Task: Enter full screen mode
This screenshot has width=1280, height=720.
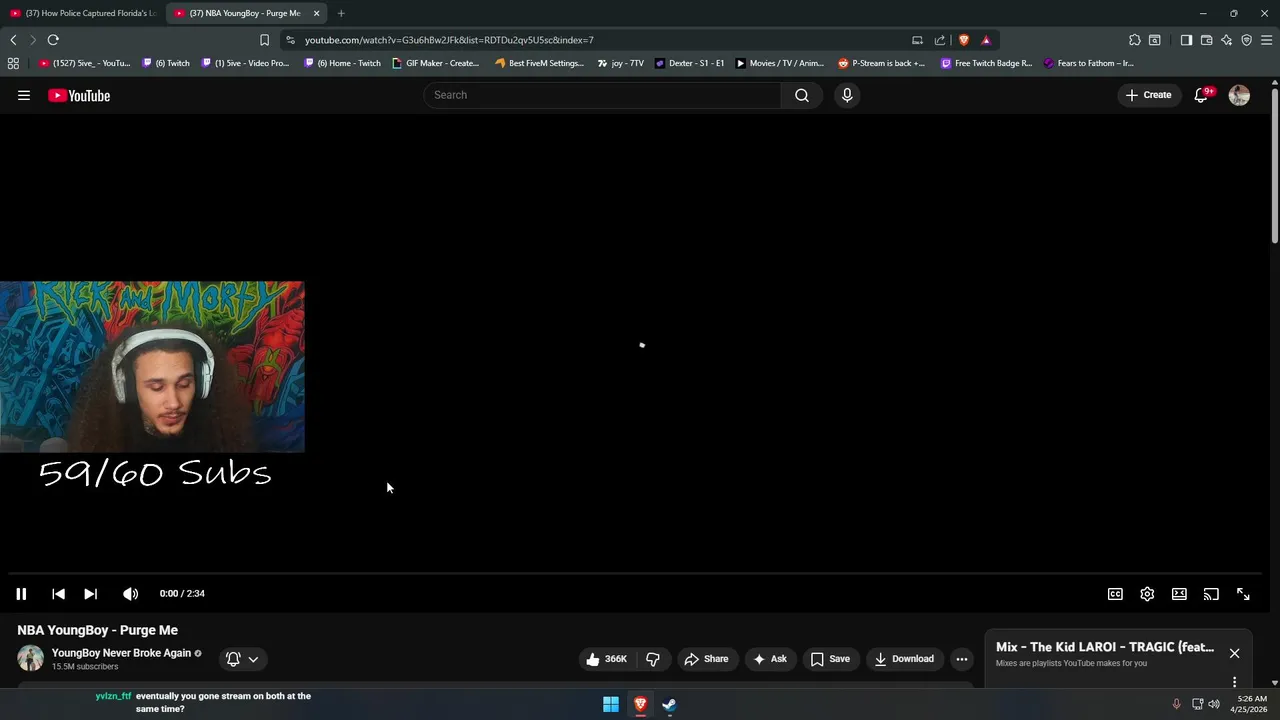Action: tap(1243, 594)
